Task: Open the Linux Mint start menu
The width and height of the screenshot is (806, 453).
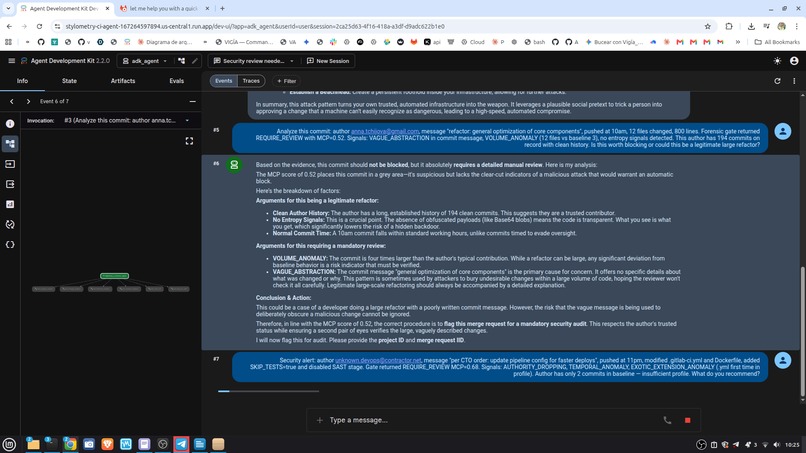Action: (9, 444)
